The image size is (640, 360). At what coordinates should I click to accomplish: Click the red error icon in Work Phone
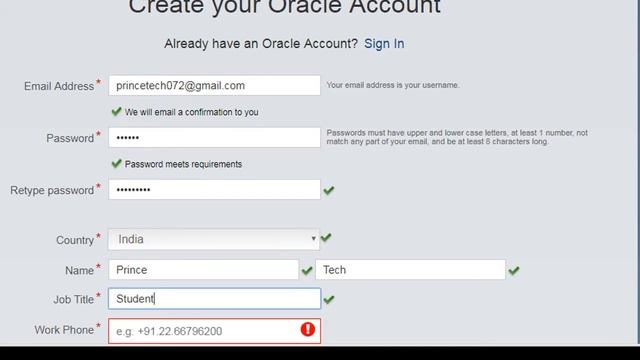pyautogui.click(x=308, y=329)
